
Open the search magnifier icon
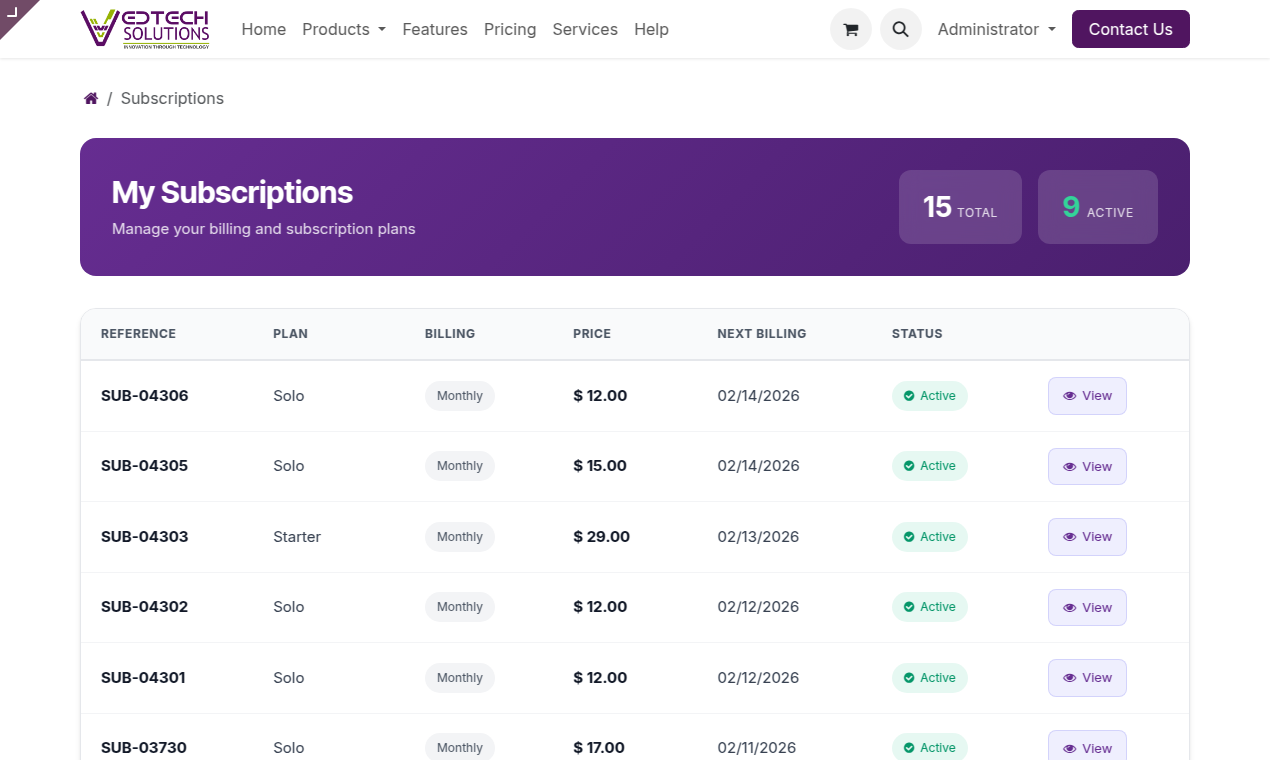point(900,29)
